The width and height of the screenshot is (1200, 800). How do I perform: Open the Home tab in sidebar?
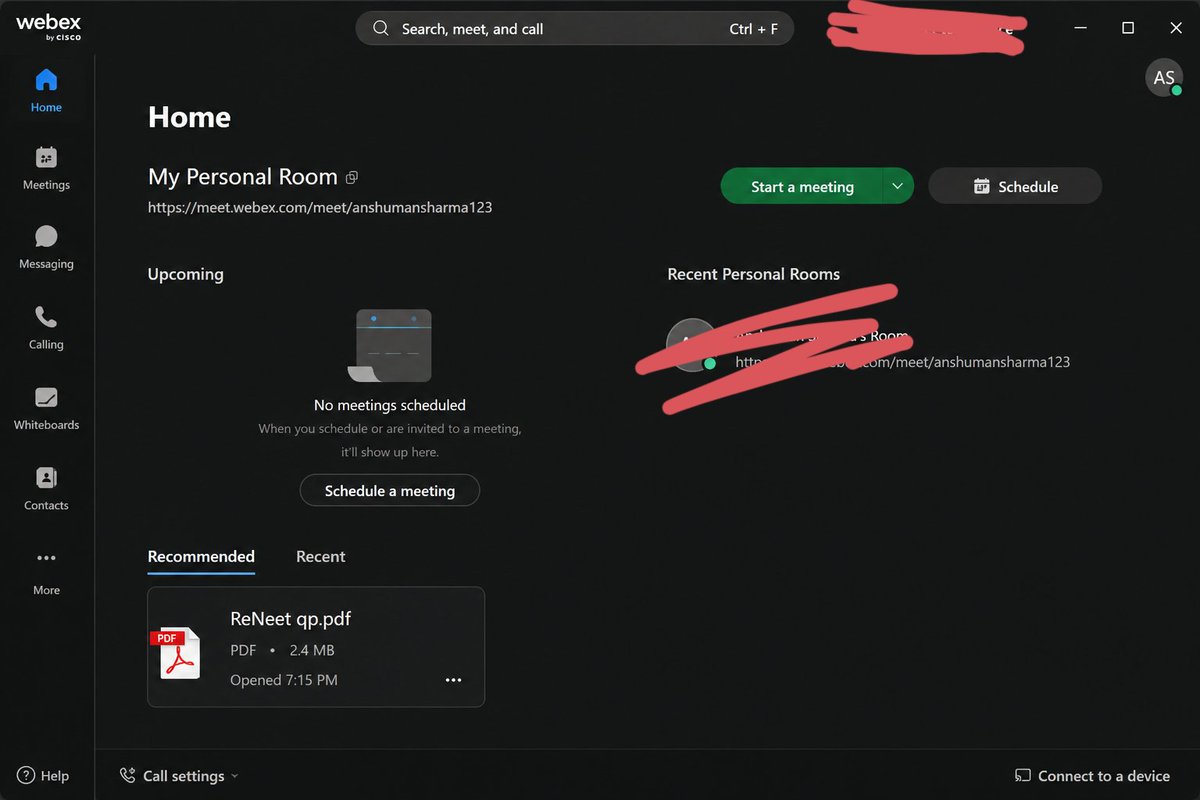(x=46, y=90)
